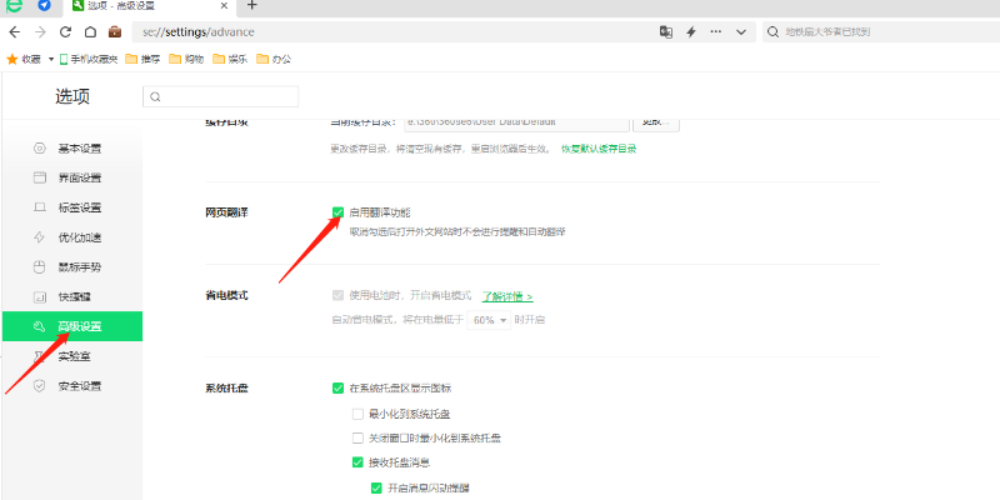Select 高级设置 in the sidebar
This screenshot has height=500, width=1000.
tap(72, 327)
